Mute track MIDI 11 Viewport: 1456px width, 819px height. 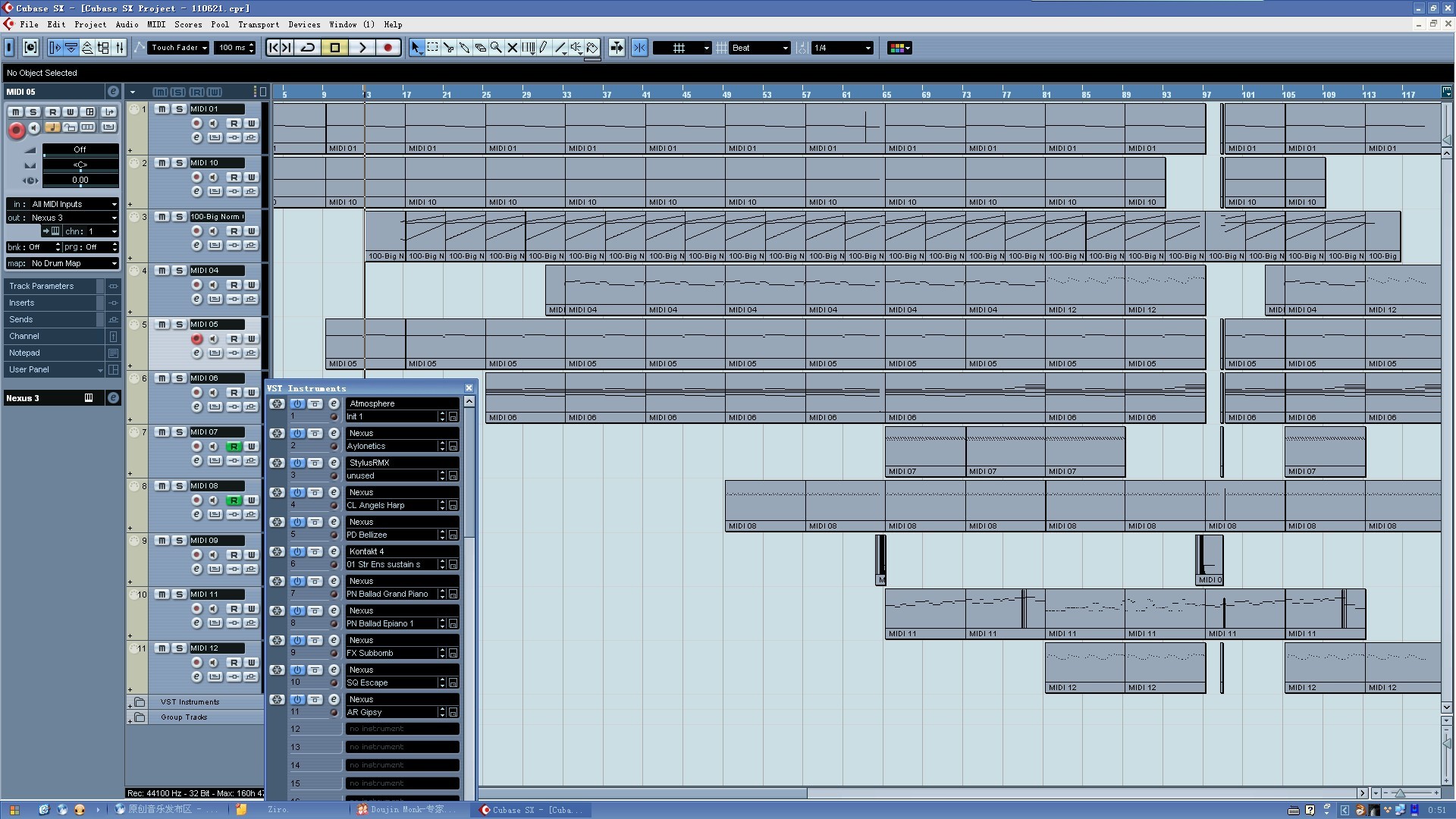[x=162, y=595]
